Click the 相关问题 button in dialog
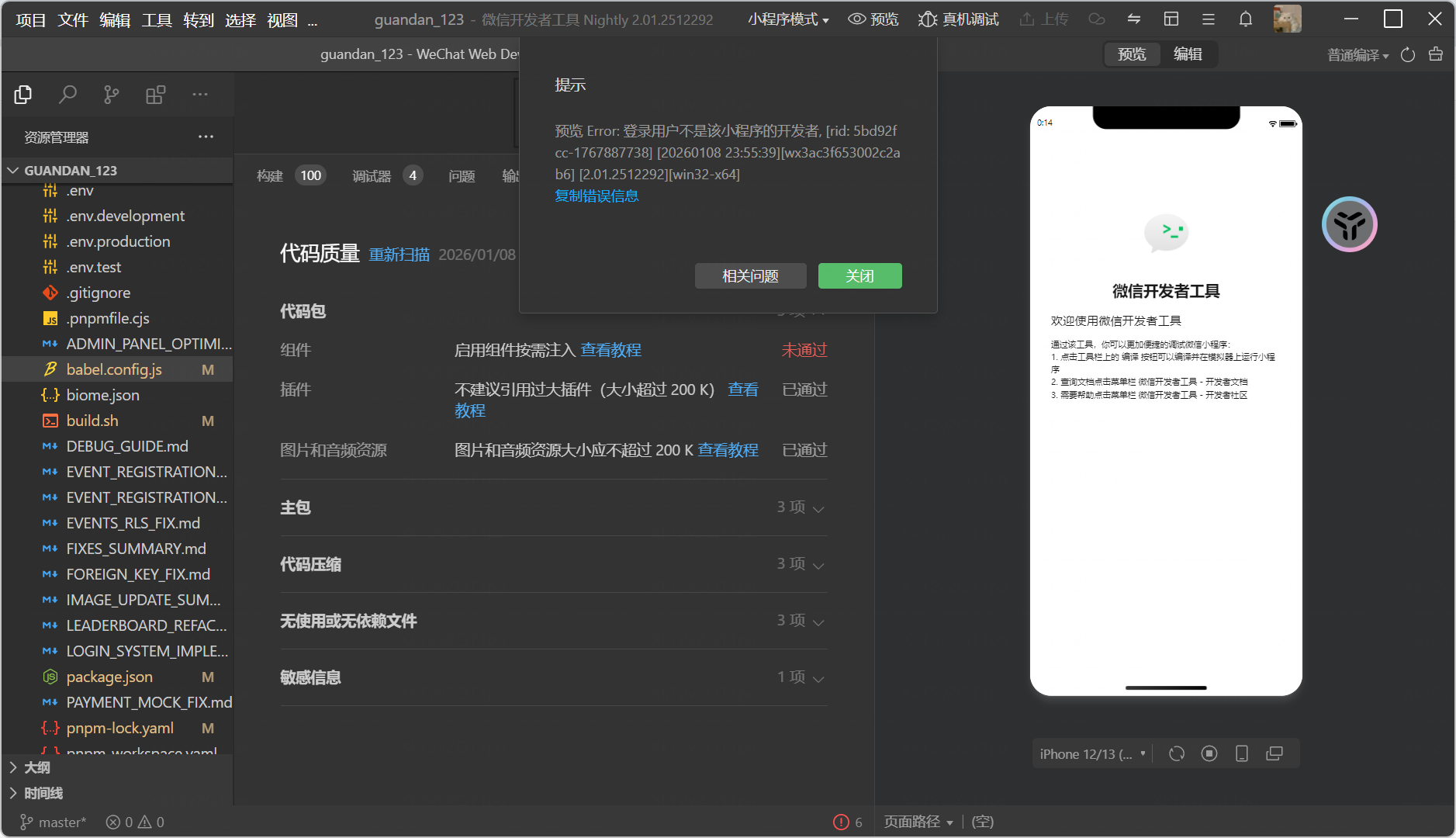This screenshot has width=1456, height=838. (x=750, y=276)
